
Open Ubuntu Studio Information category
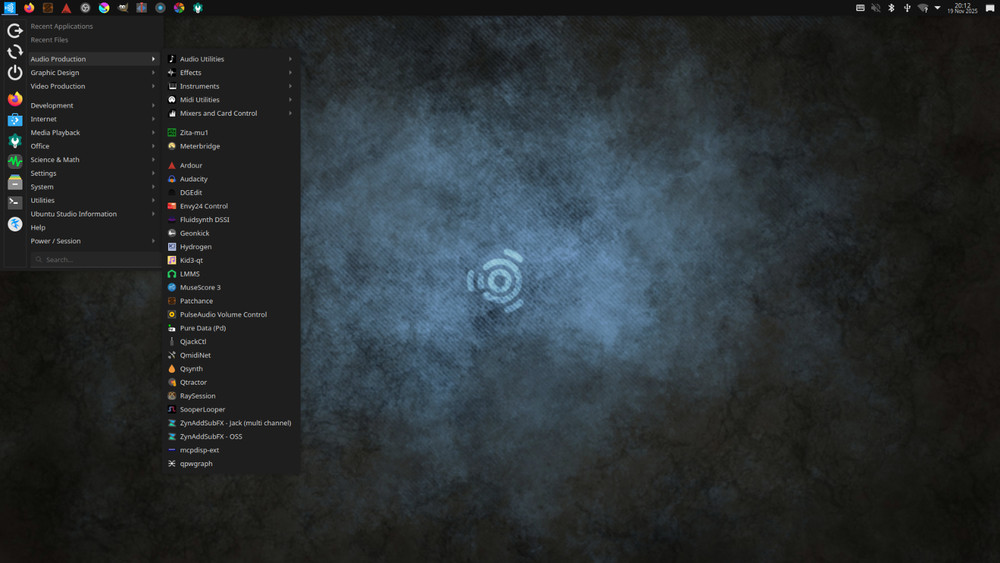tap(93, 214)
